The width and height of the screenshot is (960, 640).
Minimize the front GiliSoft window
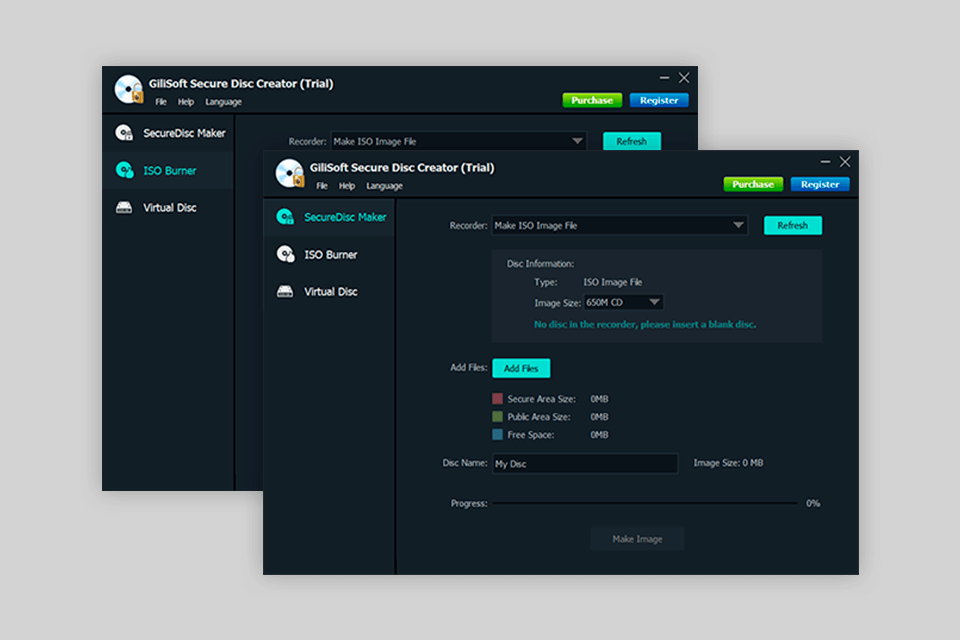point(825,162)
